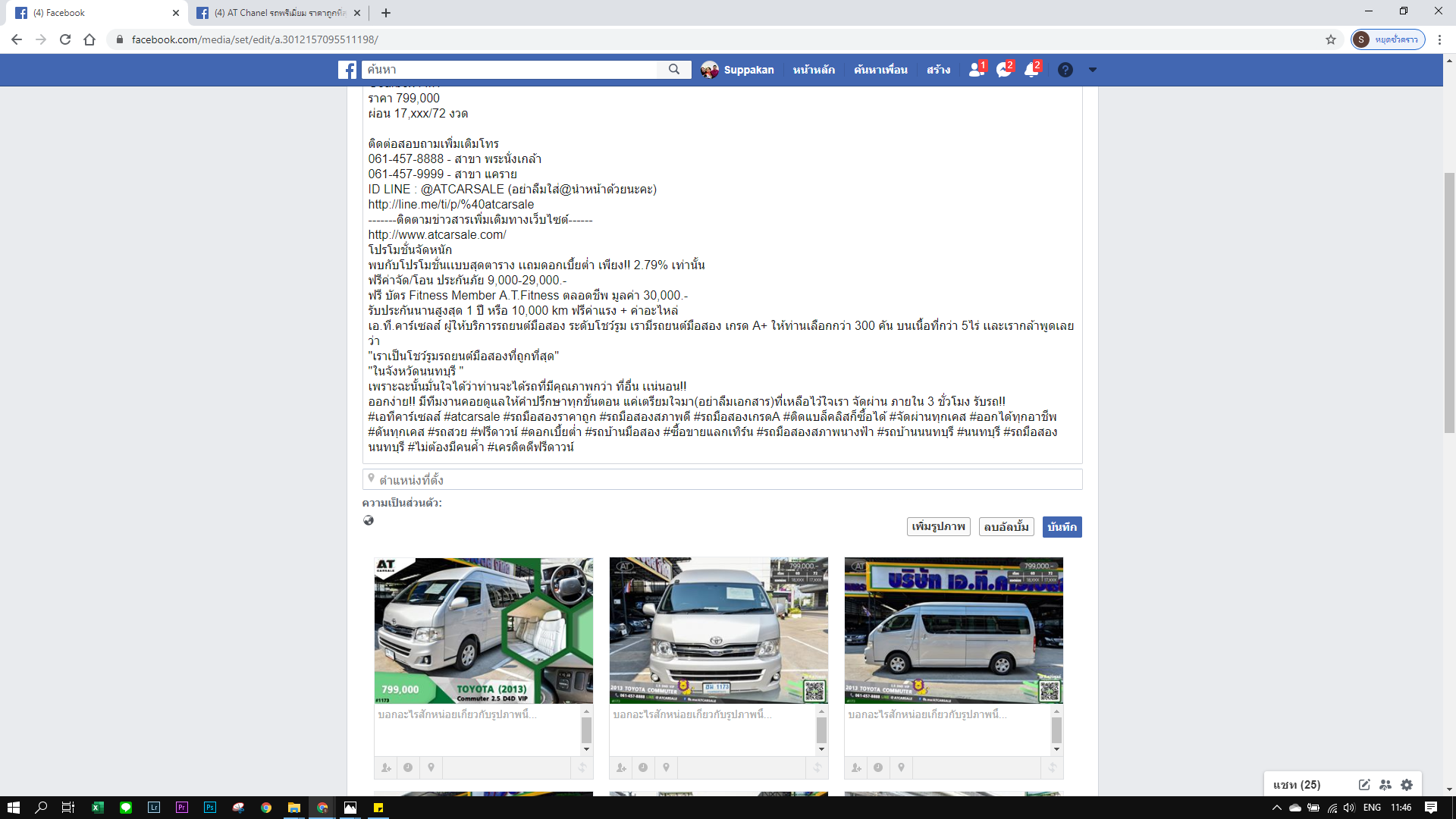The height and width of the screenshot is (819, 1456).
Task: Click the แชท (25) chat bar label
Action: (1297, 785)
